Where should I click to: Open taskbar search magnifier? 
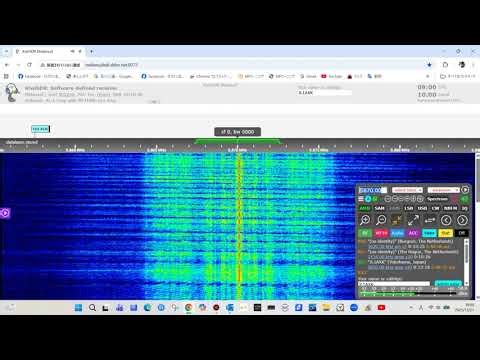92,308
